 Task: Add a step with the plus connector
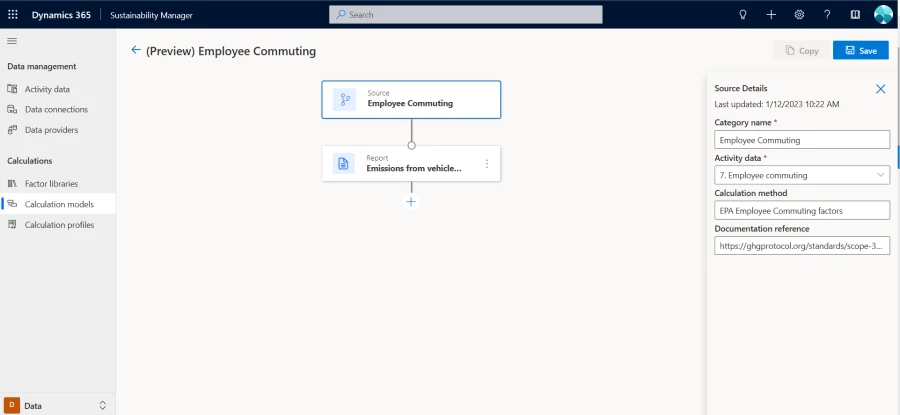(411, 202)
